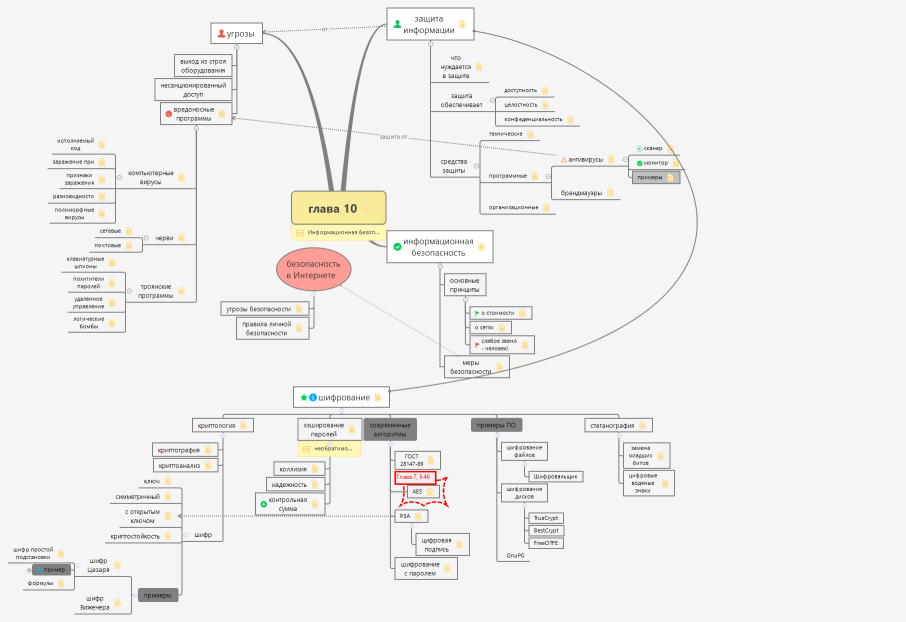Select the central topic глава 10

[338, 208]
